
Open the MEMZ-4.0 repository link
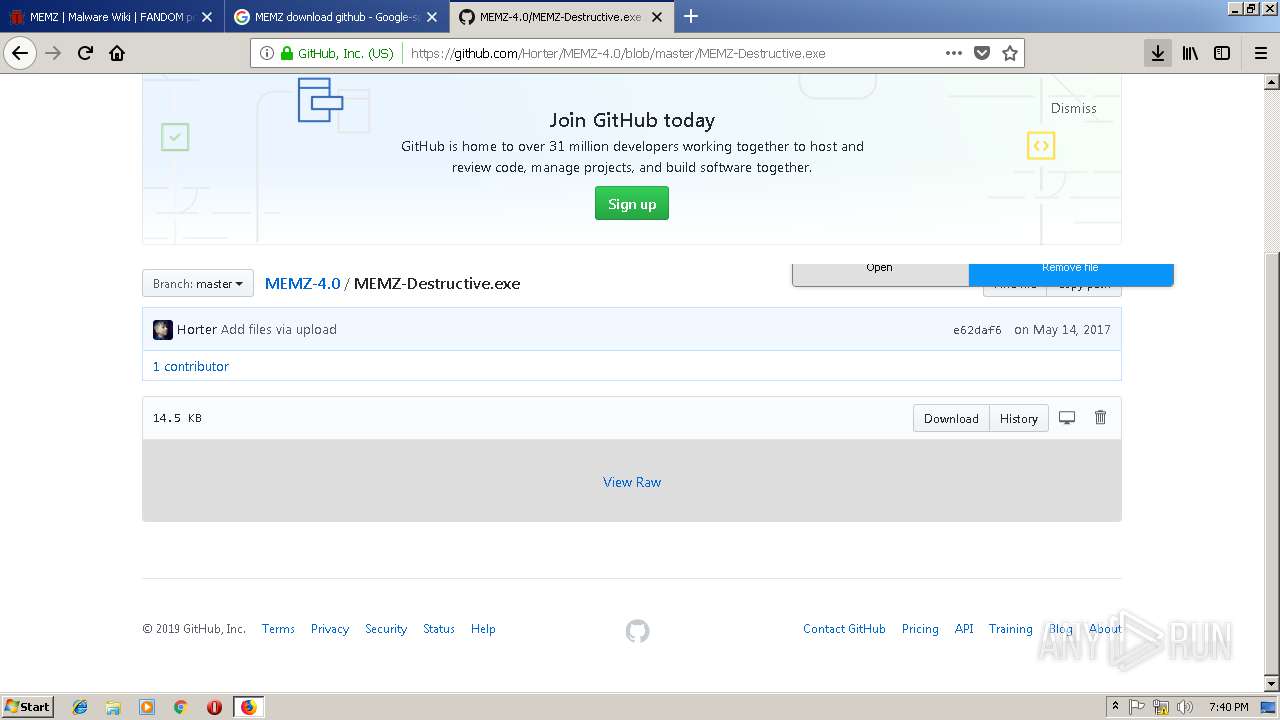click(x=303, y=284)
